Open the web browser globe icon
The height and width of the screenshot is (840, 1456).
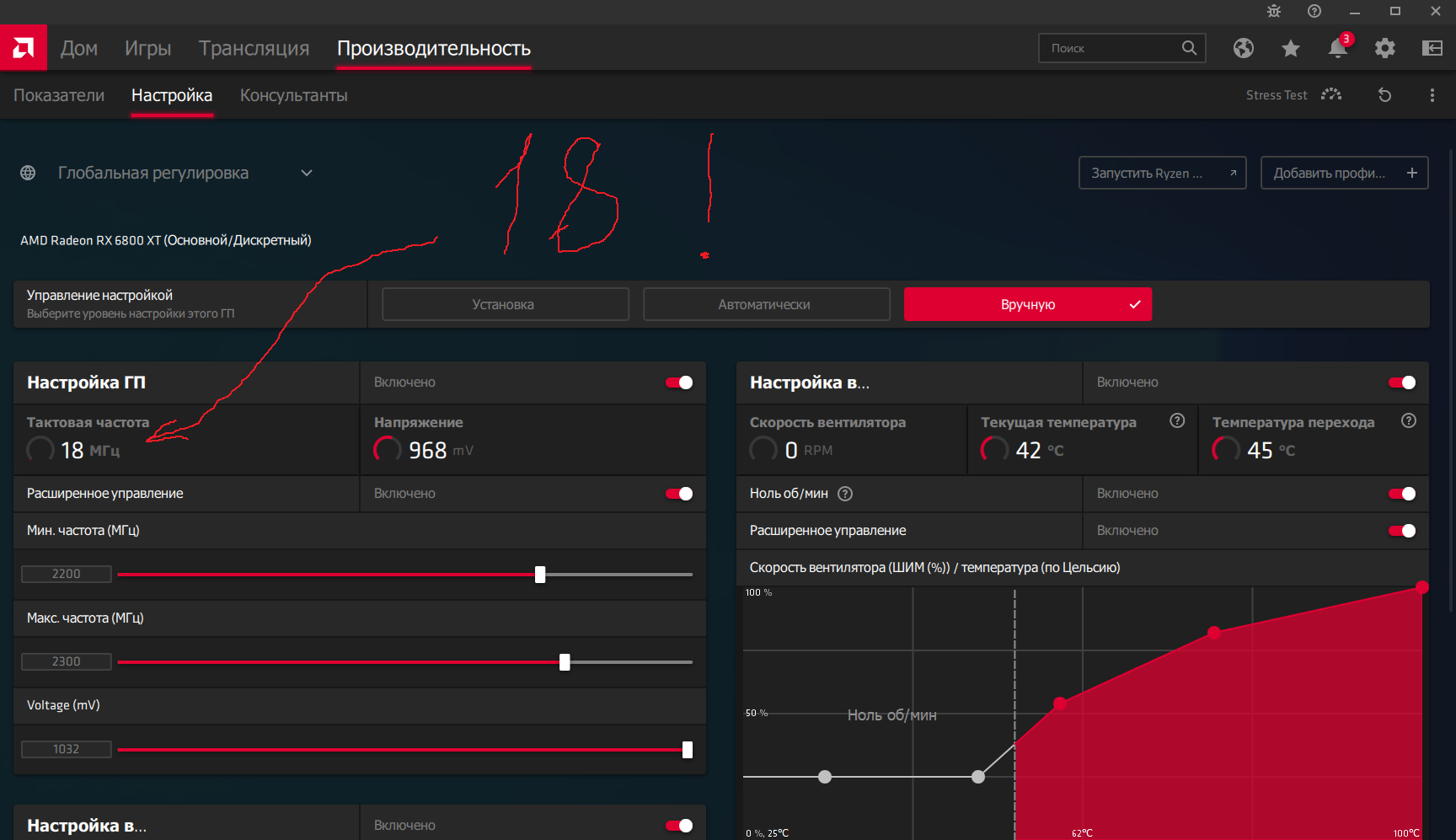(x=1244, y=48)
